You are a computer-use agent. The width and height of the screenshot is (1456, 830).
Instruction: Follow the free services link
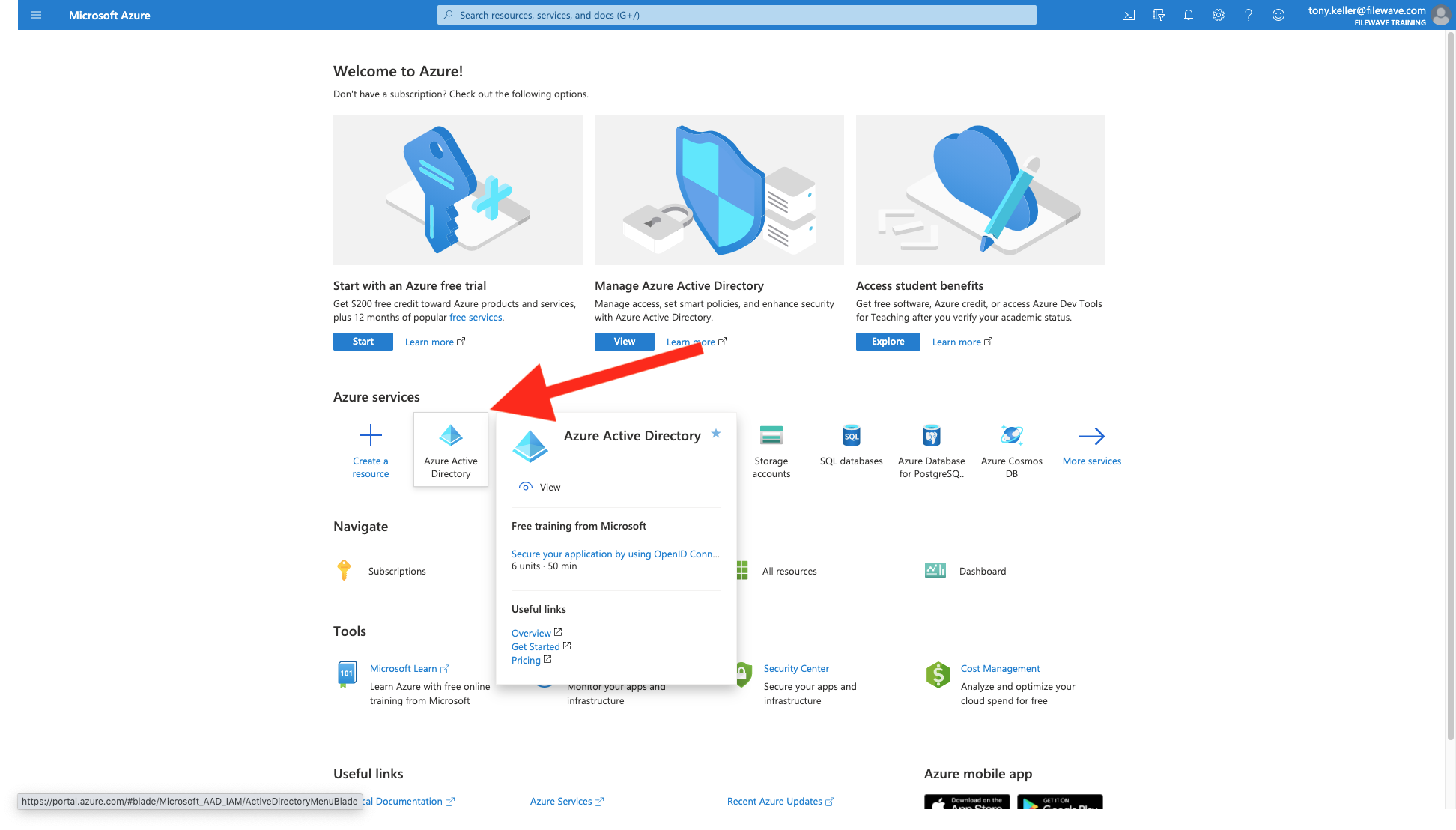point(476,318)
